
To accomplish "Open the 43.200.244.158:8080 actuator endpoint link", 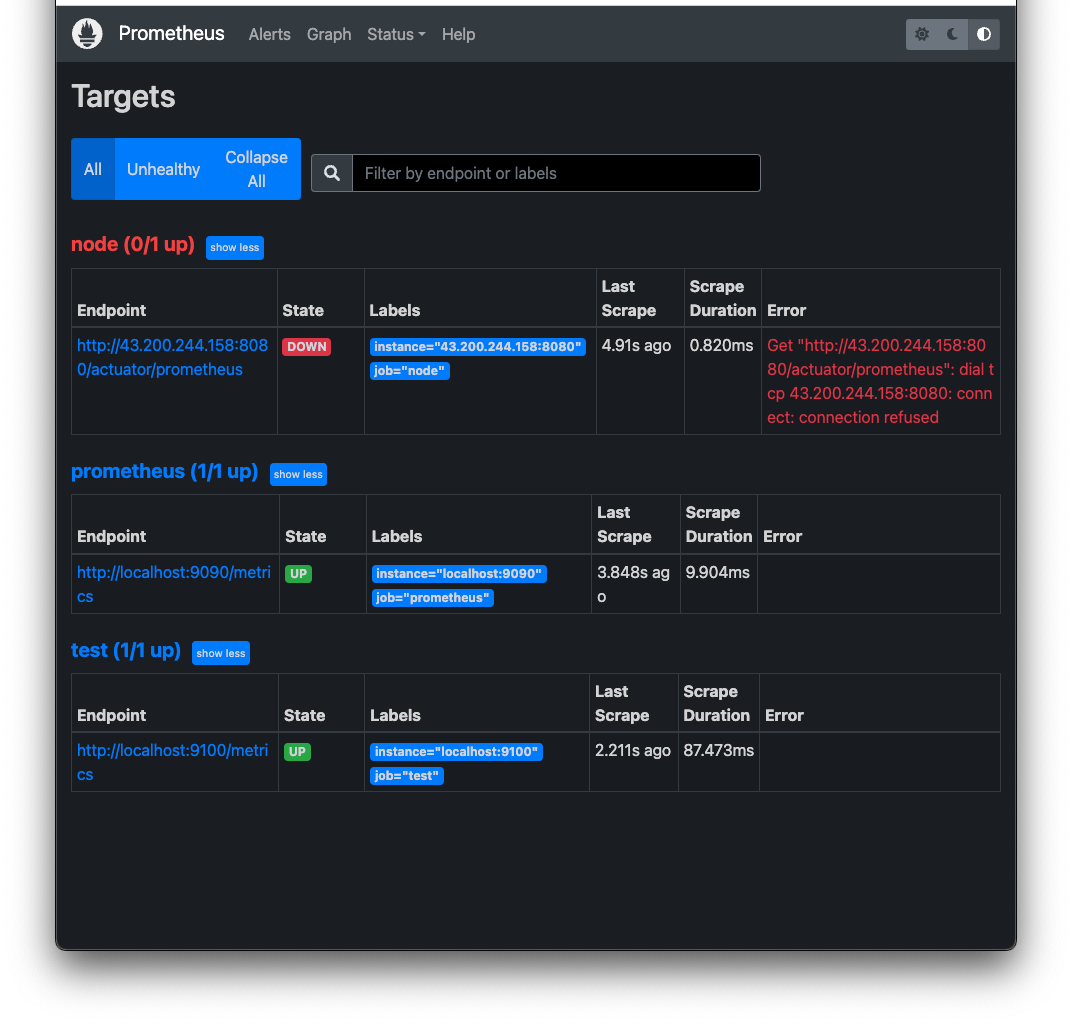I will [172, 358].
